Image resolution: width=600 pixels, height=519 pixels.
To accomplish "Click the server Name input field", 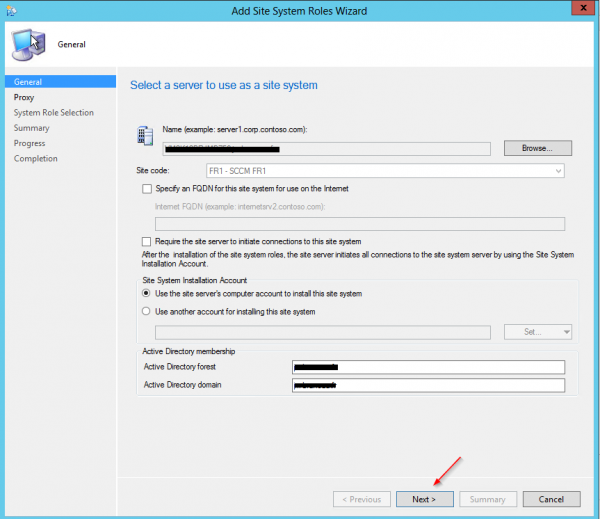I will tap(326, 149).
